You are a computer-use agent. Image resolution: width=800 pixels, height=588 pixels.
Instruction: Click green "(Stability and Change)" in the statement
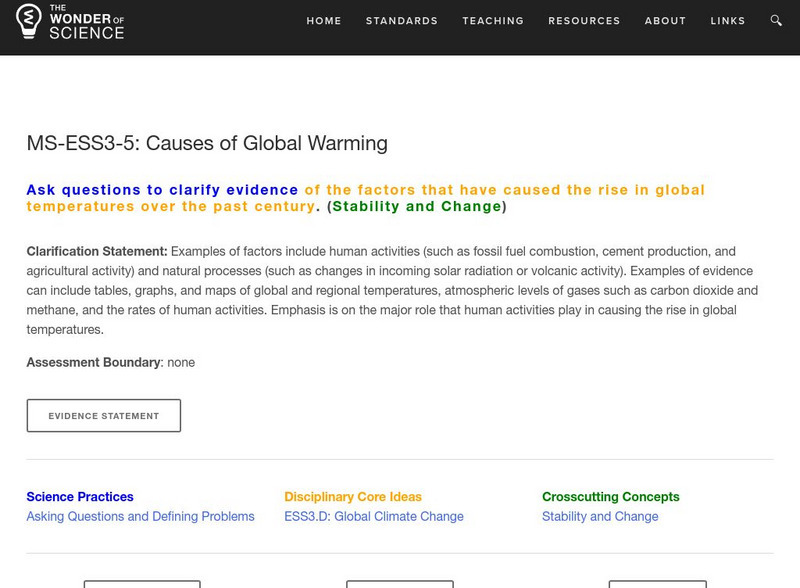click(417, 207)
